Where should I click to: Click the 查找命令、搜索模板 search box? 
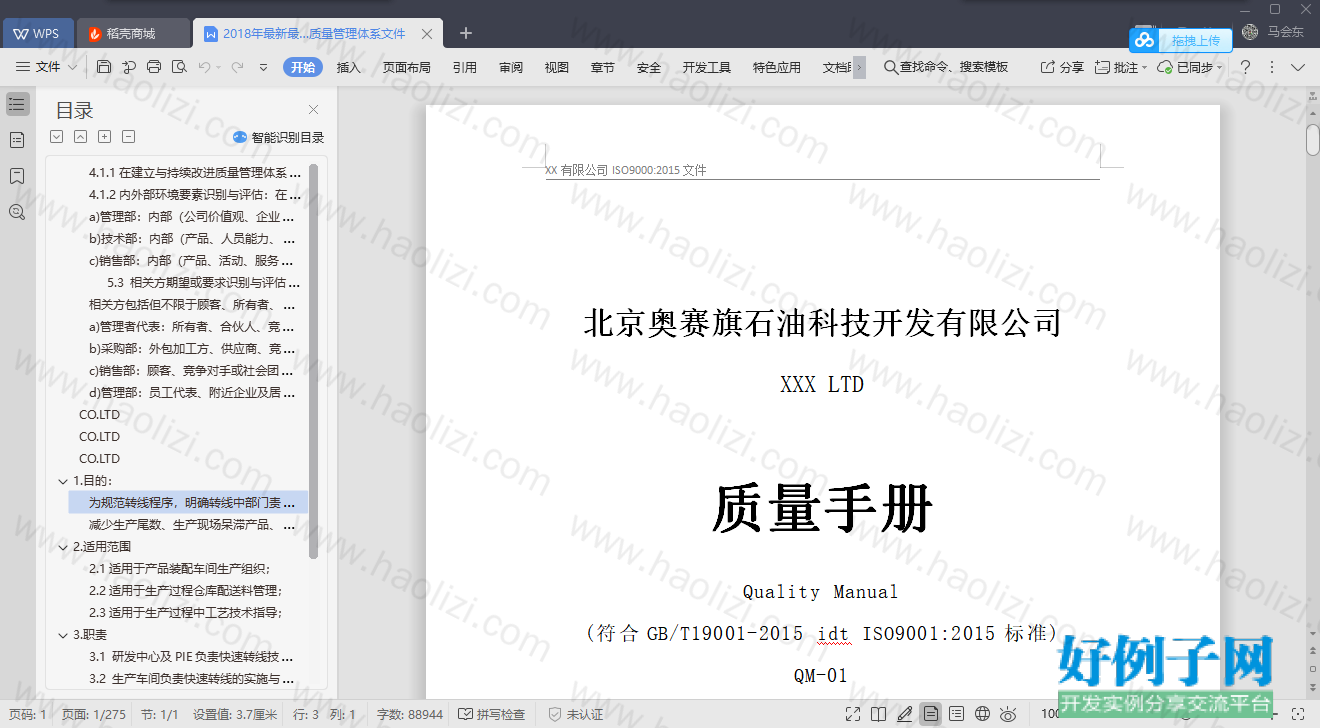(946, 67)
